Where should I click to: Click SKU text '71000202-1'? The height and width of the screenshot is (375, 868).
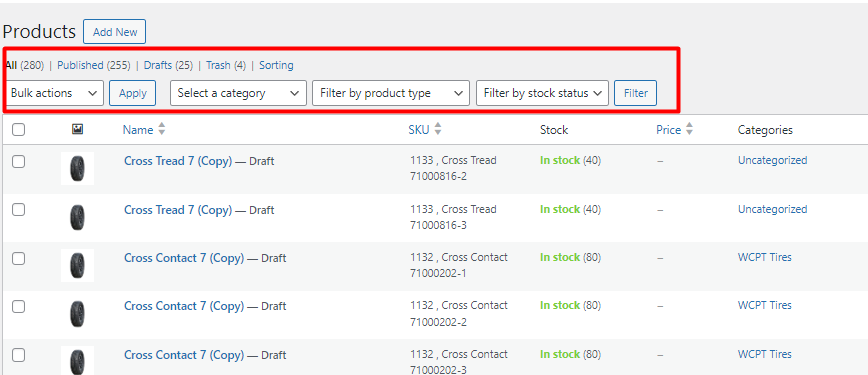coord(437,273)
